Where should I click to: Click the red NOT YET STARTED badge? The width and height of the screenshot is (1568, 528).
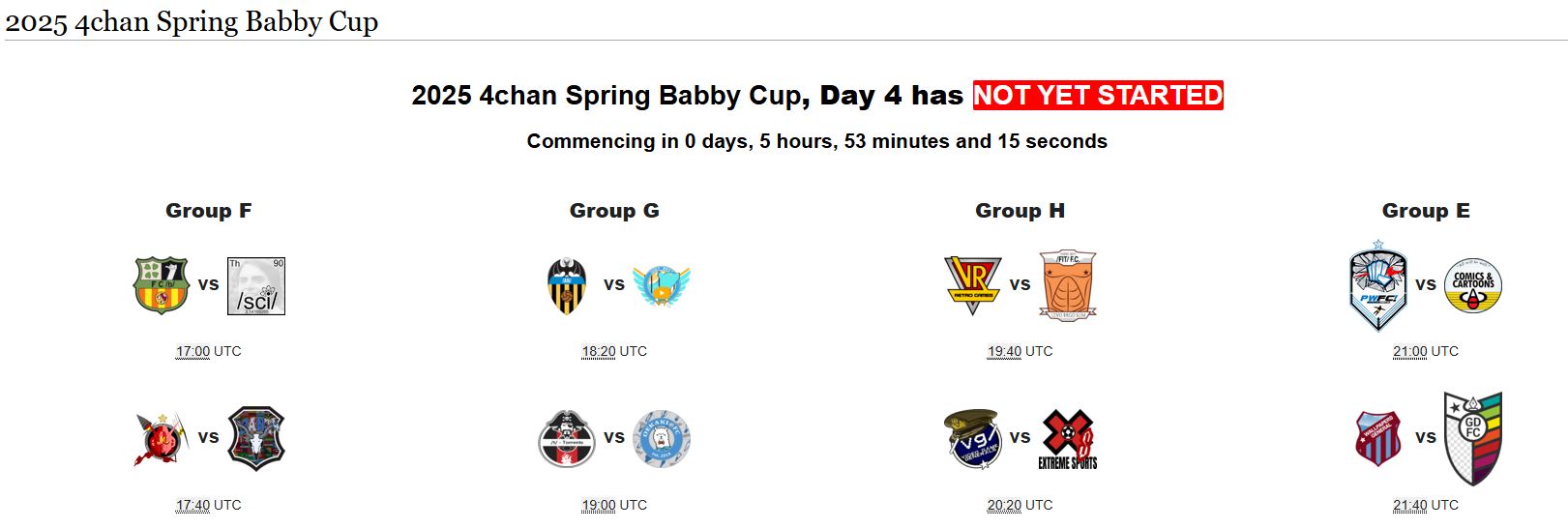coord(1098,96)
